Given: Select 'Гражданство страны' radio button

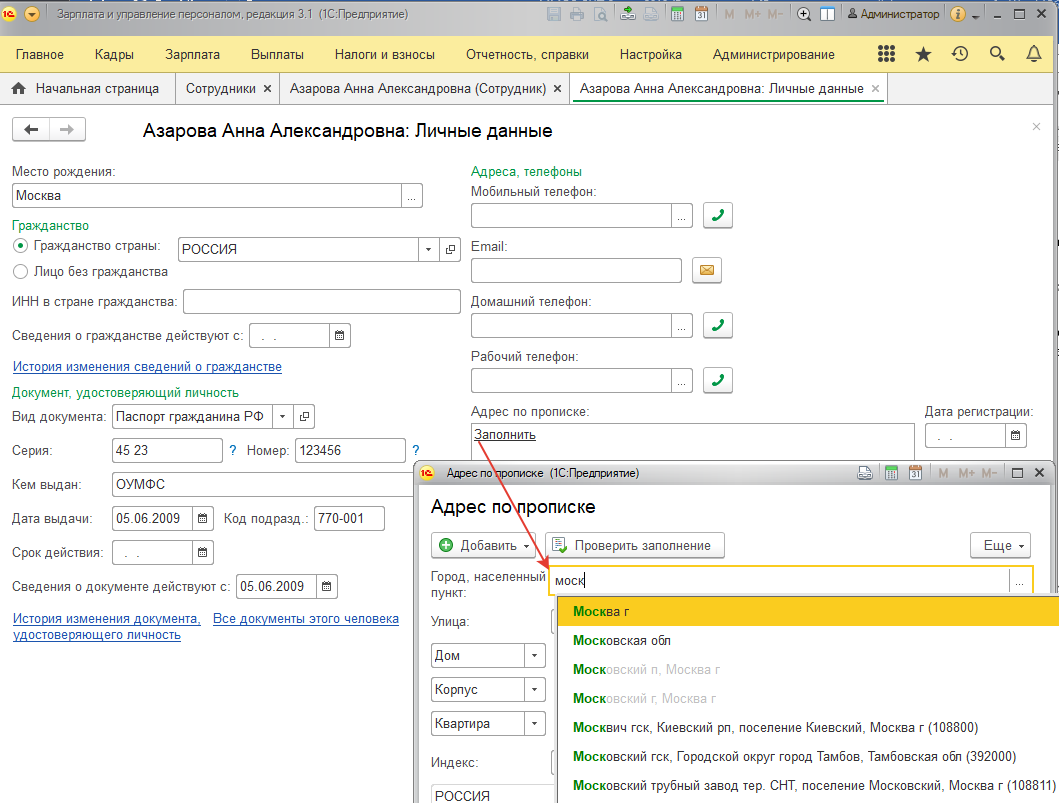Looking at the screenshot, I should click(x=20, y=245).
